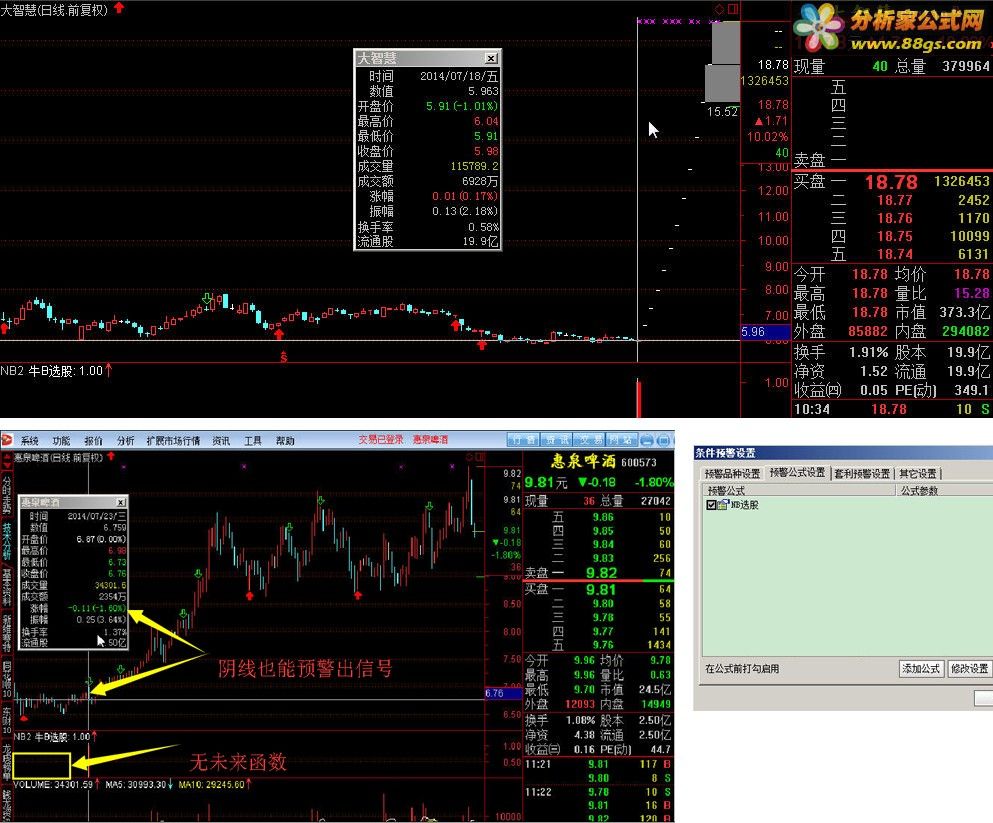The width and height of the screenshot is (993, 823).
Task: Click the red arrow after NB2 牛B选股 lower chart
Action: point(94,736)
